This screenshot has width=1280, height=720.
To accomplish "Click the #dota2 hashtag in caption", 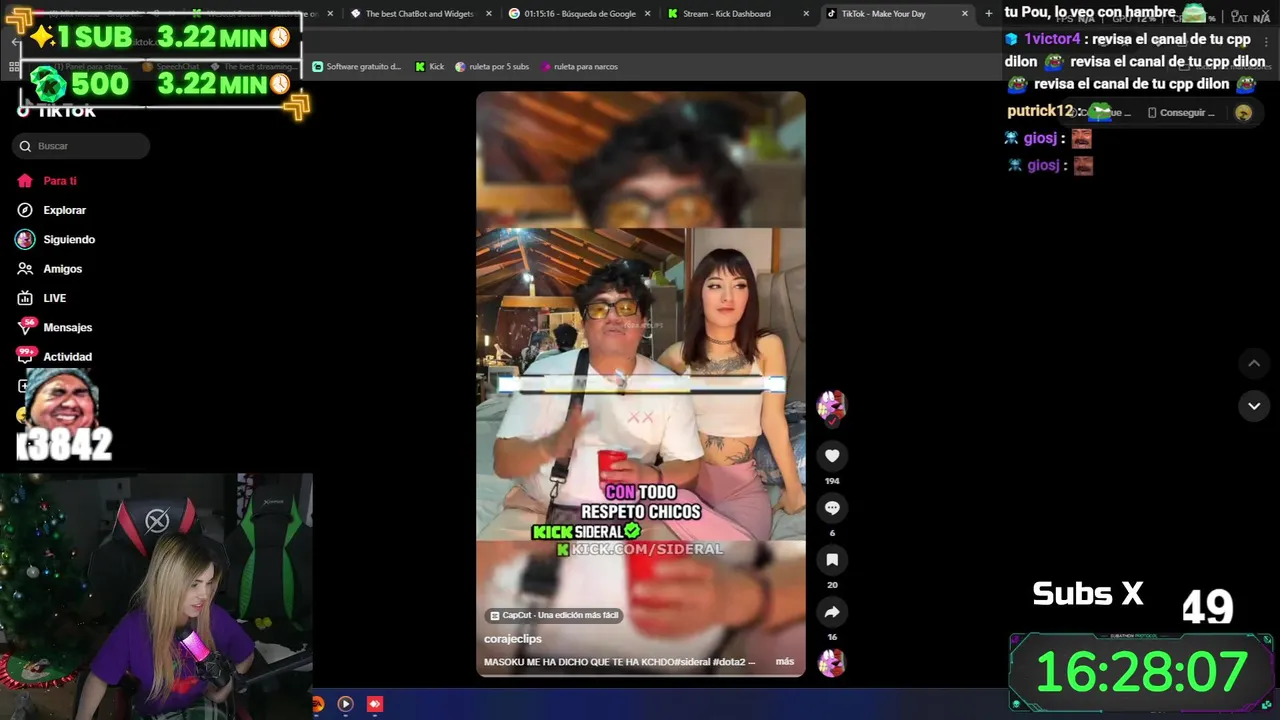I will click(x=730, y=662).
